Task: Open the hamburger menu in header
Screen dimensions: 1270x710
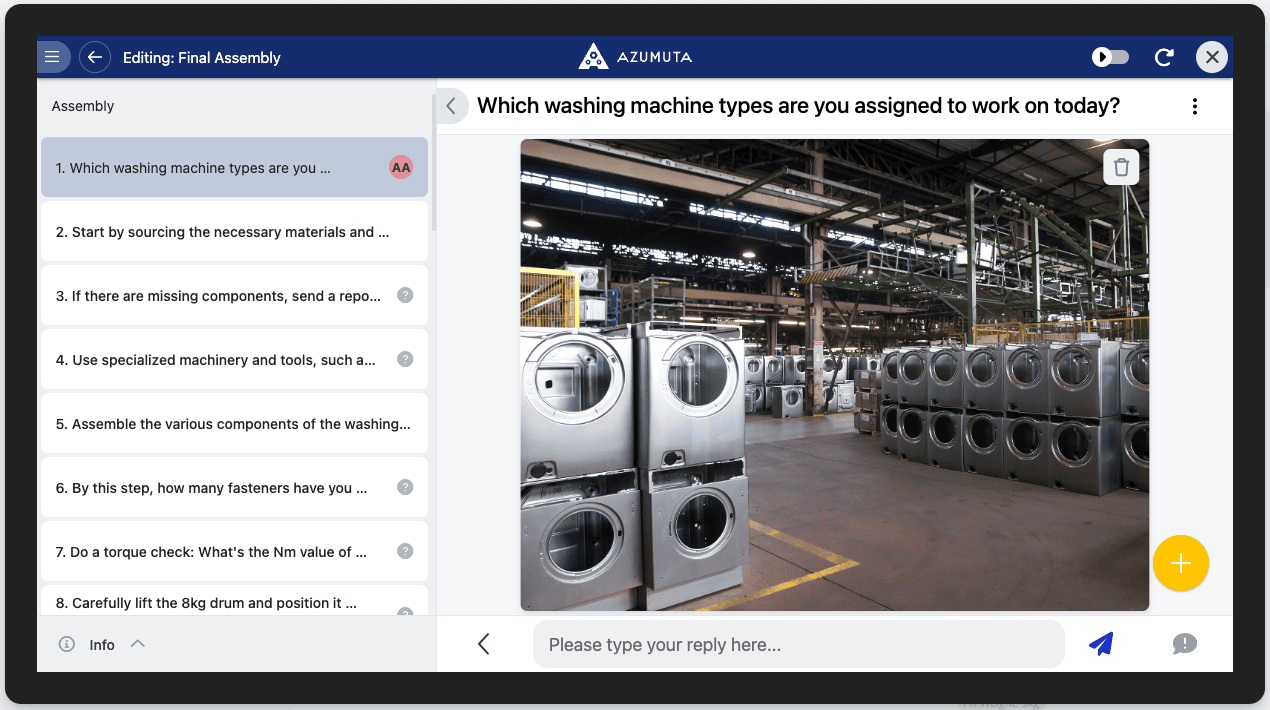Action: coord(53,57)
